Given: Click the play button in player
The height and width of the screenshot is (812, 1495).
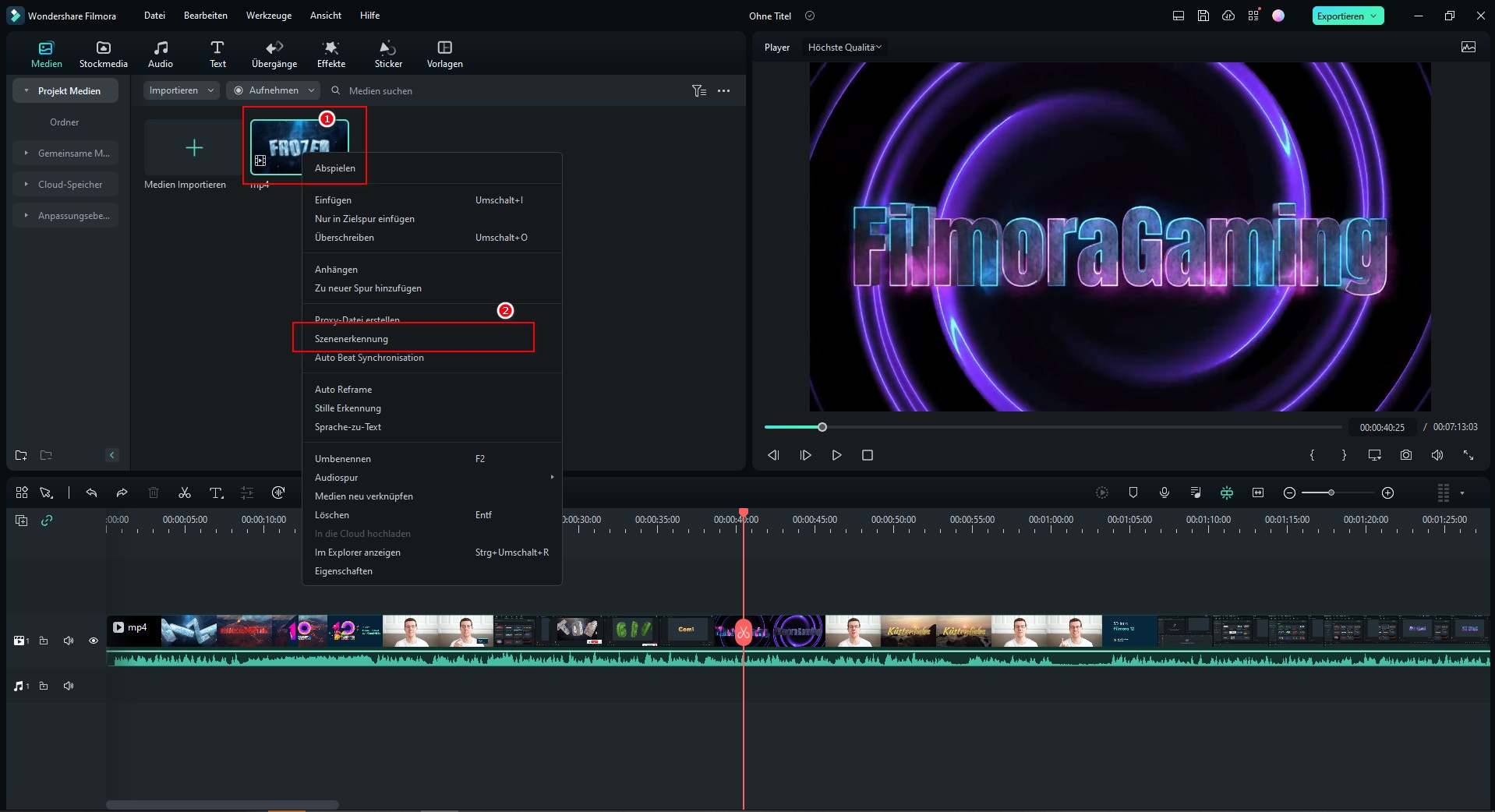Looking at the screenshot, I should click(836, 455).
